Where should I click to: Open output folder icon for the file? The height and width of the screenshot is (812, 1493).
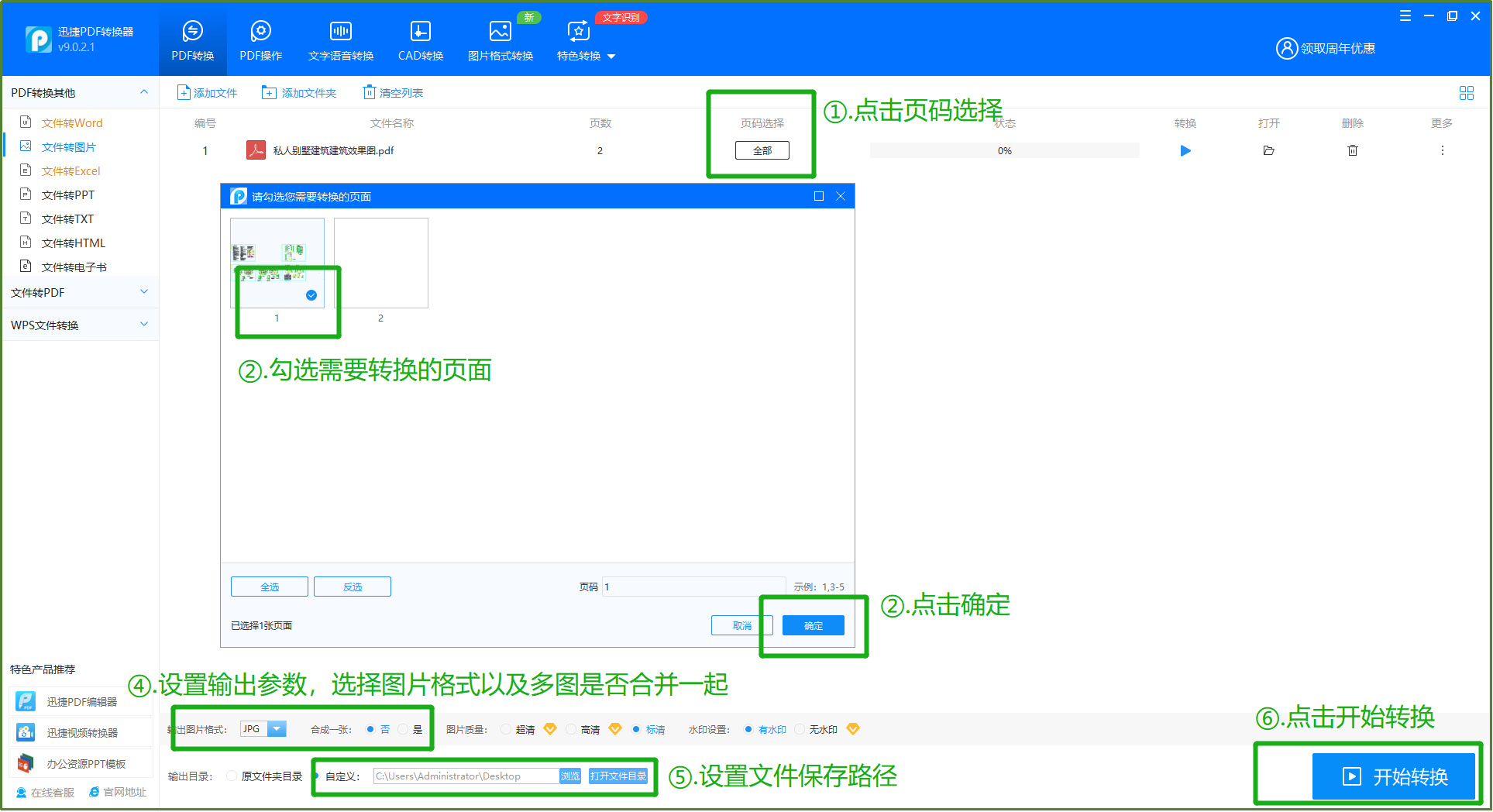pyautogui.click(x=1268, y=150)
